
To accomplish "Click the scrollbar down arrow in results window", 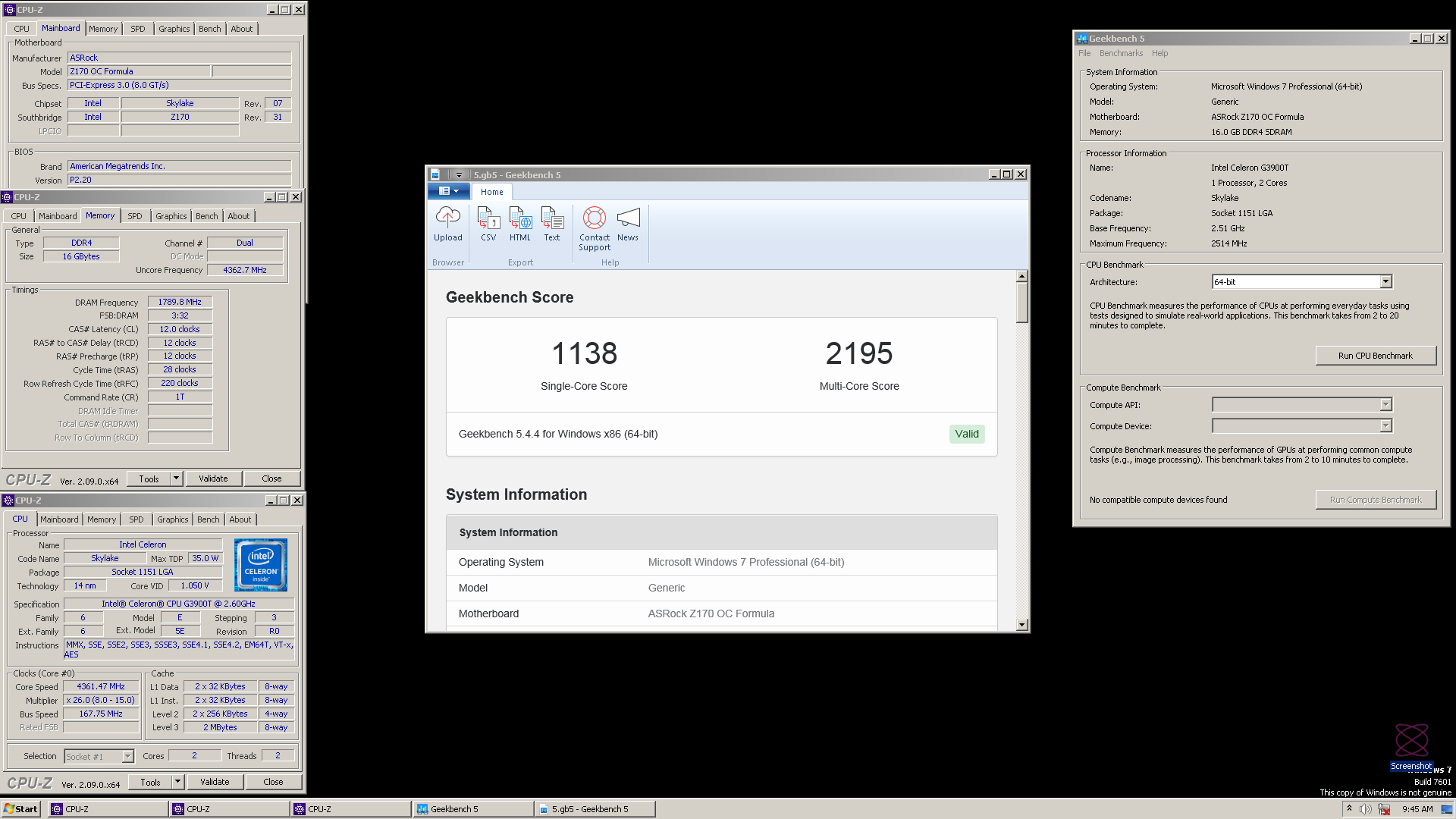I will (1022, 625).
